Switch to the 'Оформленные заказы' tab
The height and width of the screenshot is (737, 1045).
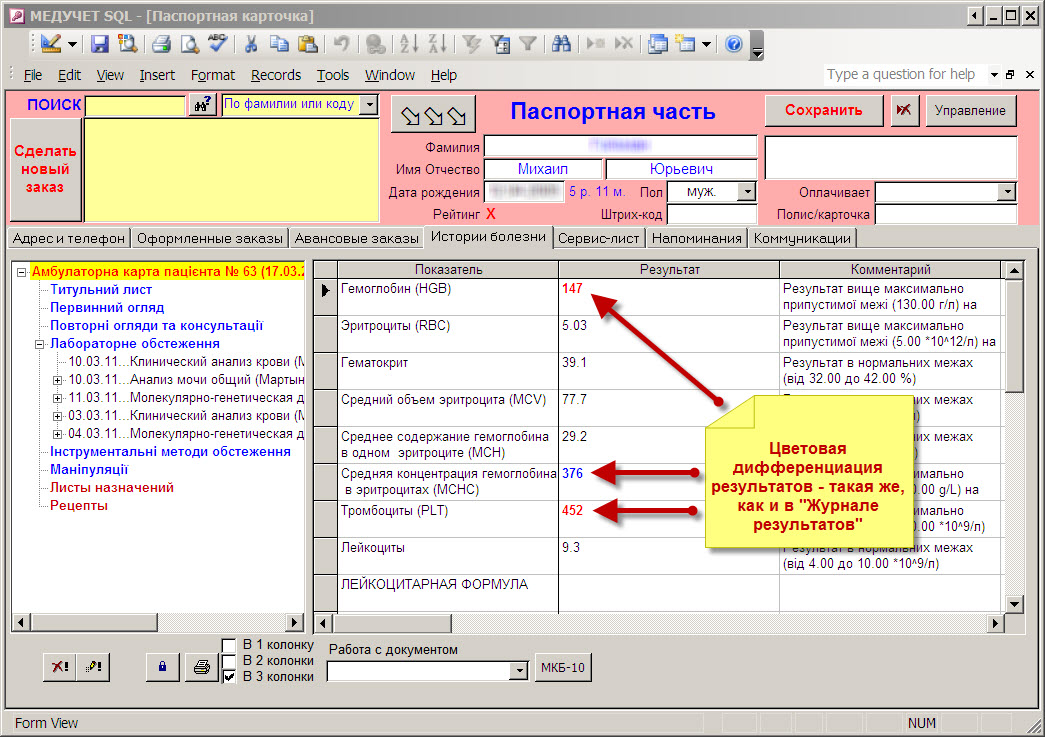pos(210,239)
